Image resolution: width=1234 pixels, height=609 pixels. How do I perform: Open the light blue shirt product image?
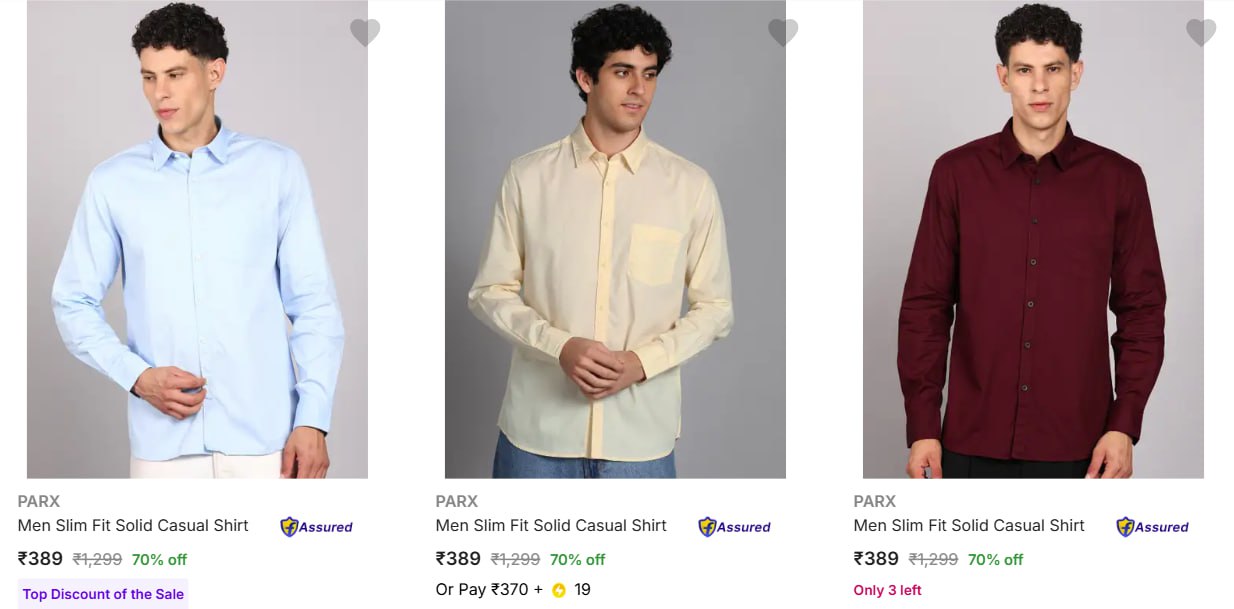[197, 240]
